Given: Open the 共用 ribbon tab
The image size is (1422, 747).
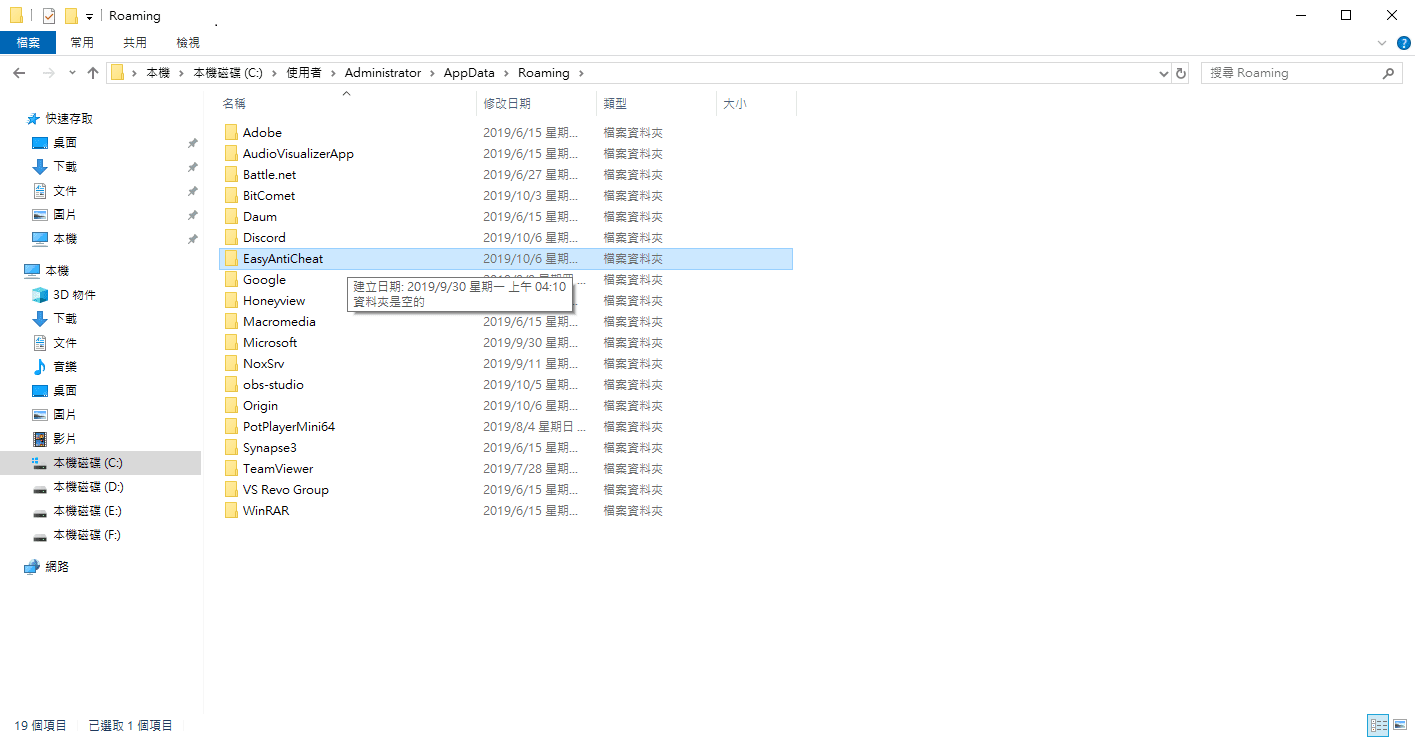Looking at the screenshot, I should [x=135, y=43].
